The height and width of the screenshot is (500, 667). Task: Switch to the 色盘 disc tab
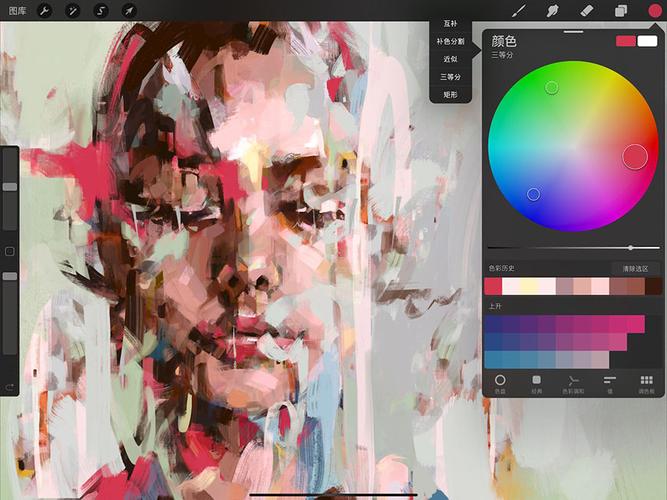tap(500, 383)
